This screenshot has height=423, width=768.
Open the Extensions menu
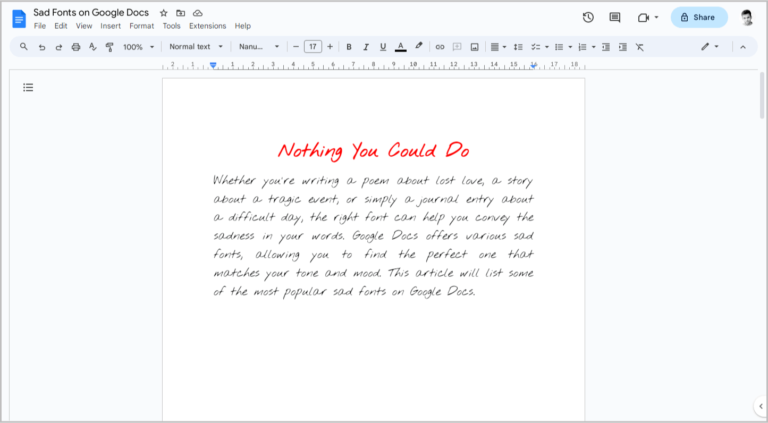pyautogui.click(x=208, y=26)
